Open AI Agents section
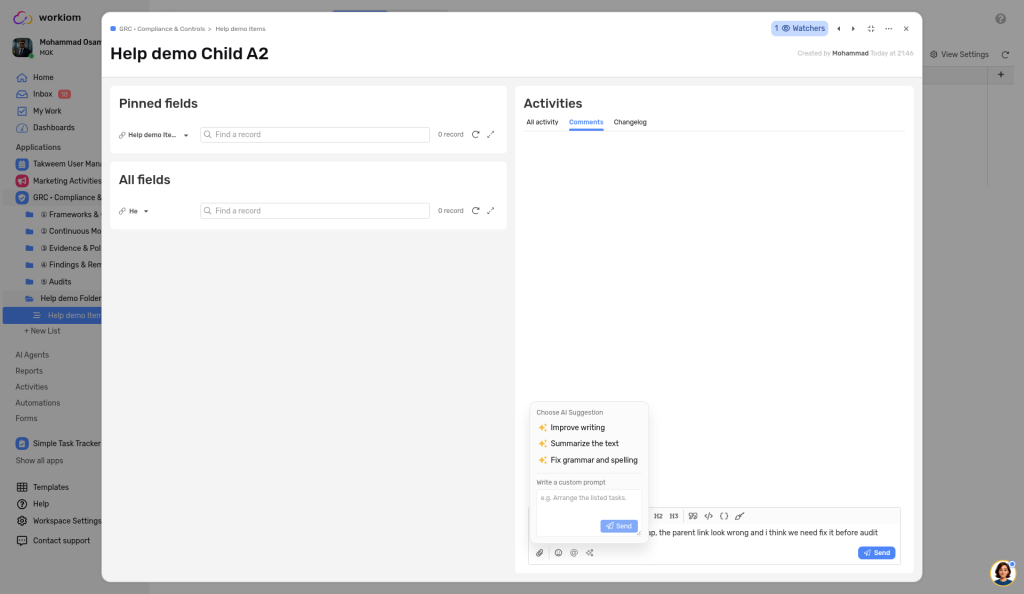Screen dimensions: 1024x594 pyautogui.click(x=32, y=355)
